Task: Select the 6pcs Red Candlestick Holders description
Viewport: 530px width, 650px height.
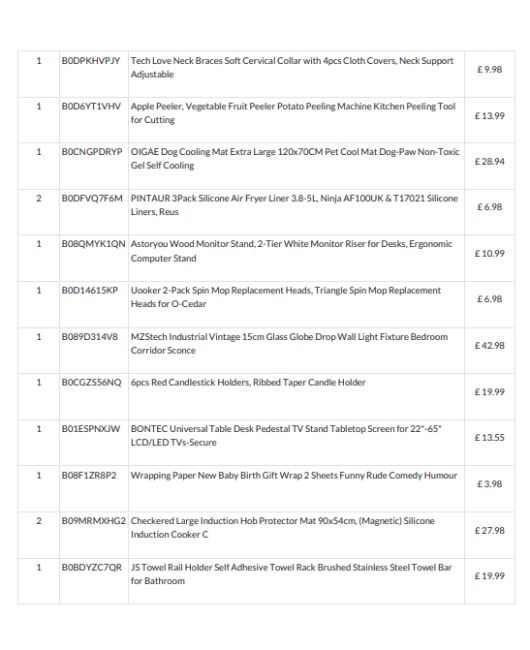Action: pyautogui.click(x=248, y=383)
